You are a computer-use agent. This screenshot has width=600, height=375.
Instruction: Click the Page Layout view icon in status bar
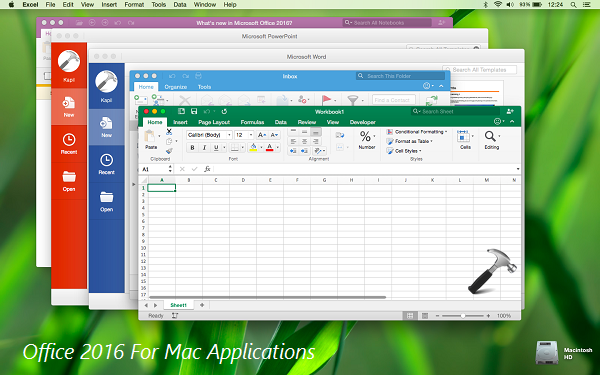425,316
